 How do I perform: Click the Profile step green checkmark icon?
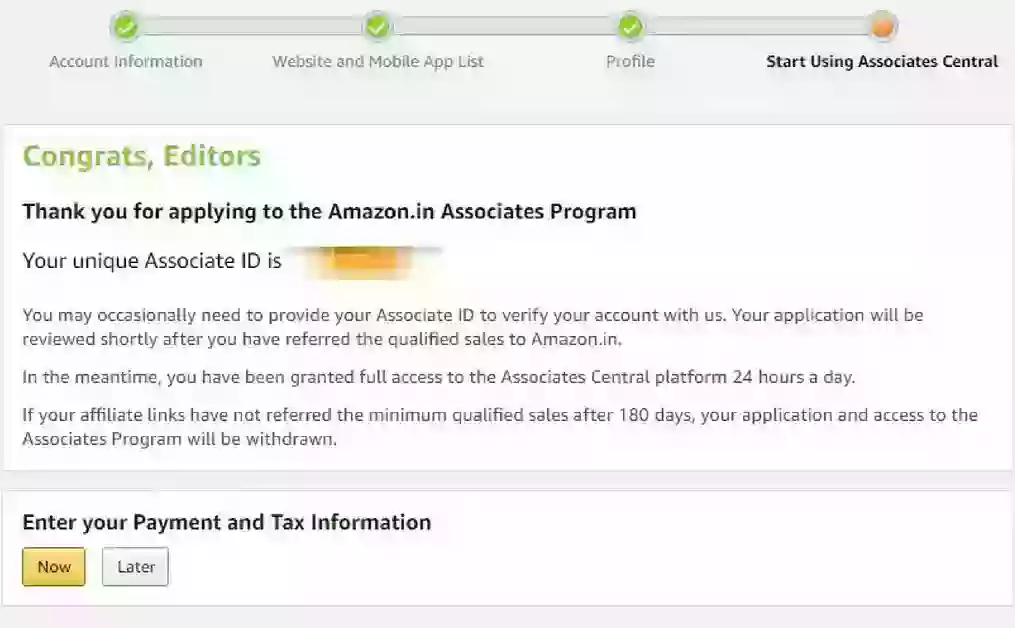pos(630,27)
